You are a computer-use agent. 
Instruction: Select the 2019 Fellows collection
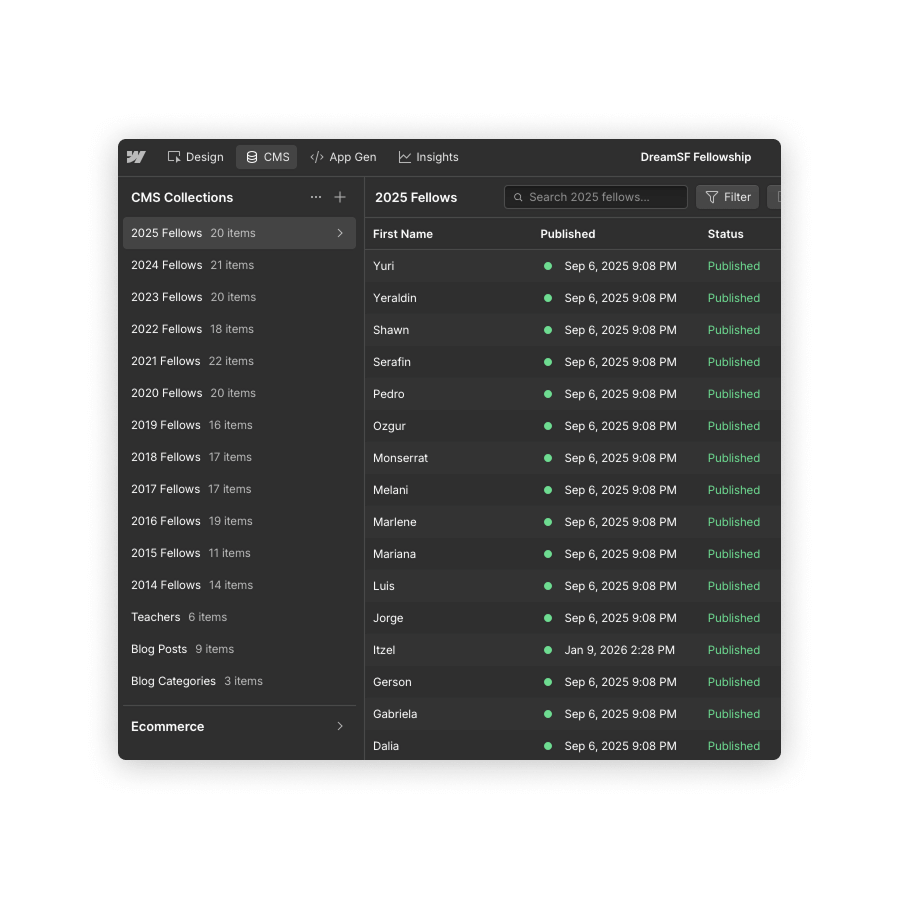[239, 425]
